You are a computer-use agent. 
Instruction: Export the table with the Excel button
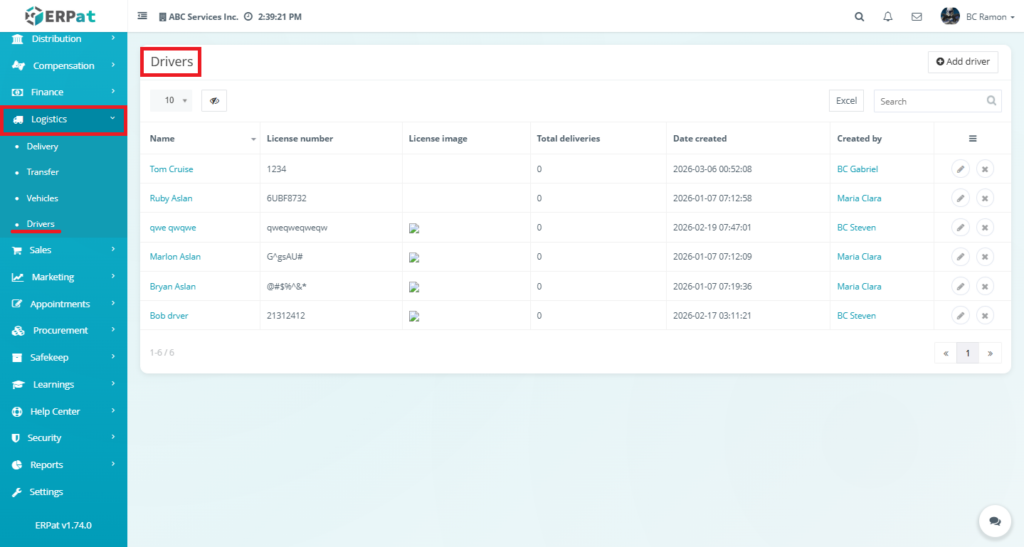coord(846,101)
